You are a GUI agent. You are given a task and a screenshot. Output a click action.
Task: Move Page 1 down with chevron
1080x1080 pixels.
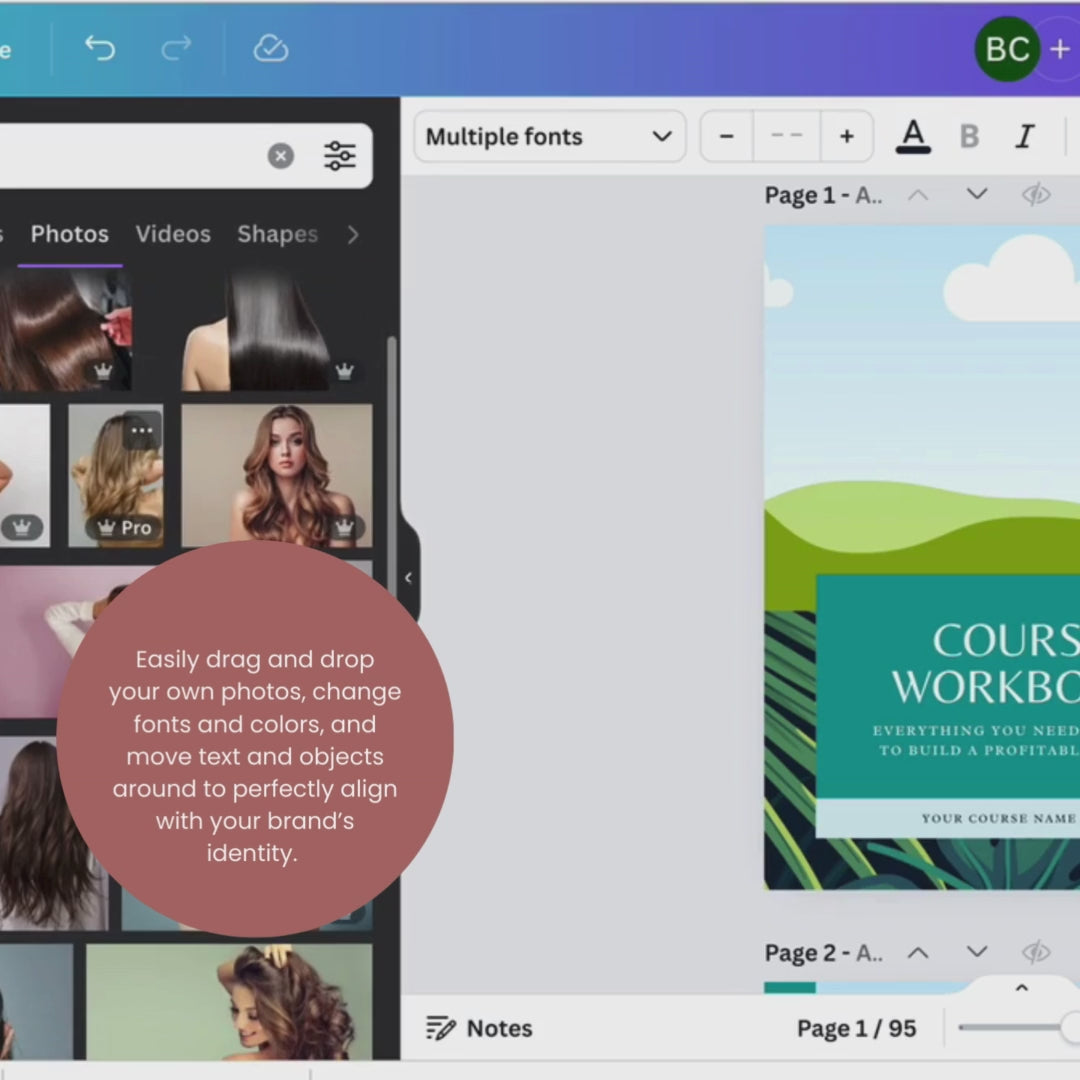[977, 195]
